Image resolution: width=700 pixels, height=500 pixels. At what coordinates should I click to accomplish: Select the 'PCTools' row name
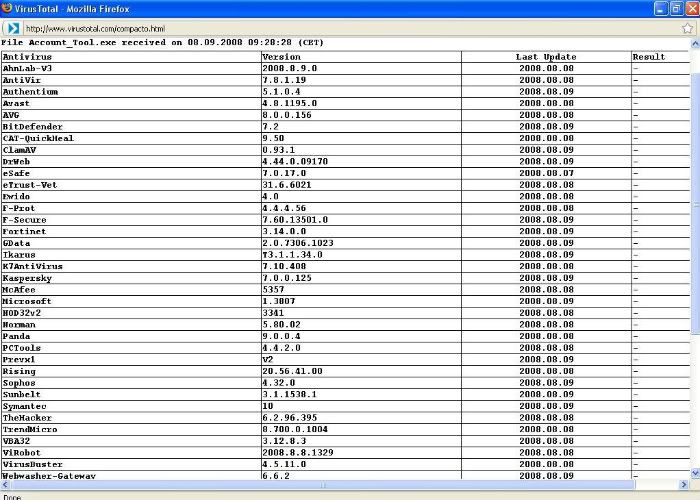[x=21, y=348]
